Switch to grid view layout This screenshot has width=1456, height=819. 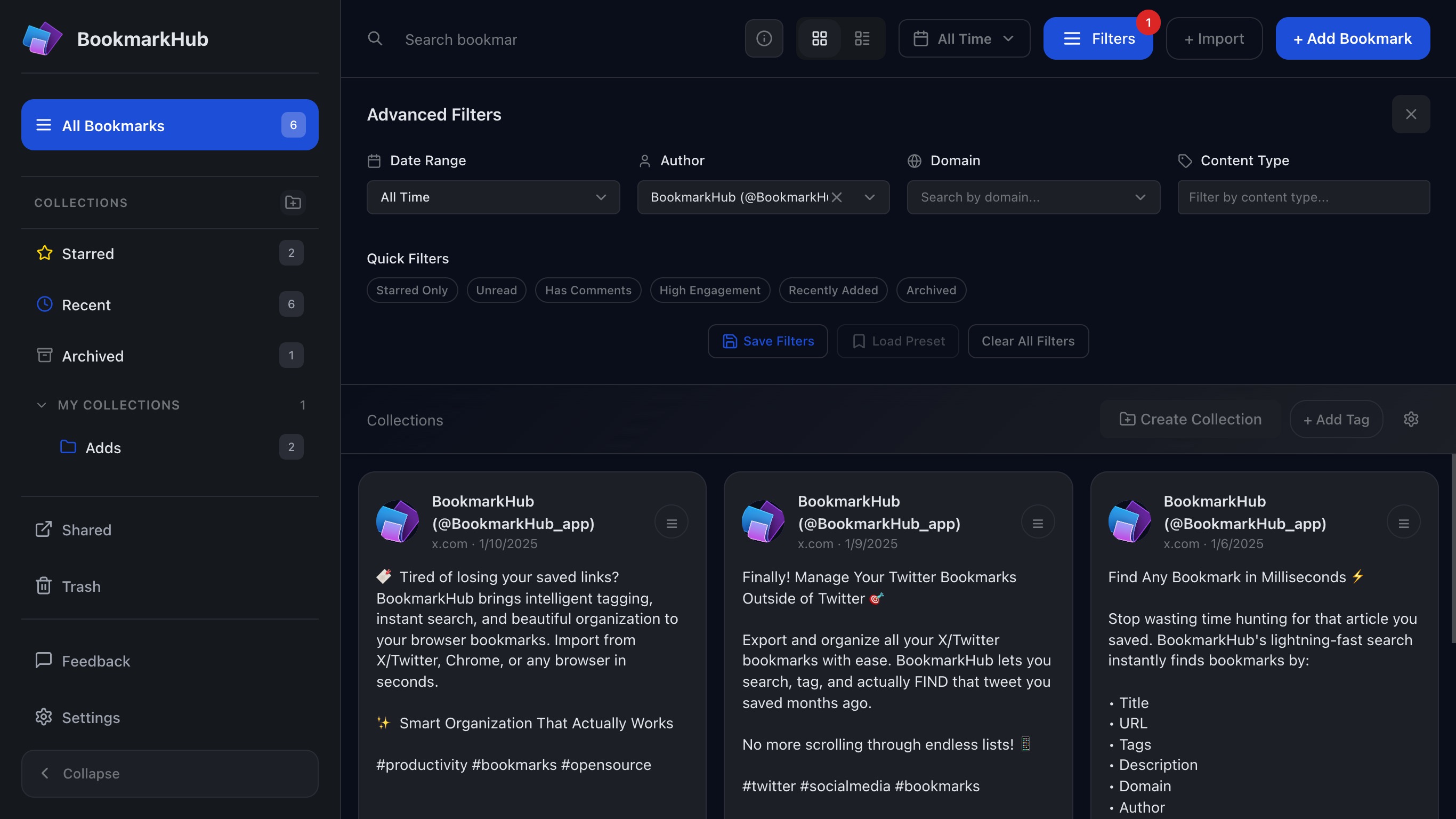click(x=819, y=38)
